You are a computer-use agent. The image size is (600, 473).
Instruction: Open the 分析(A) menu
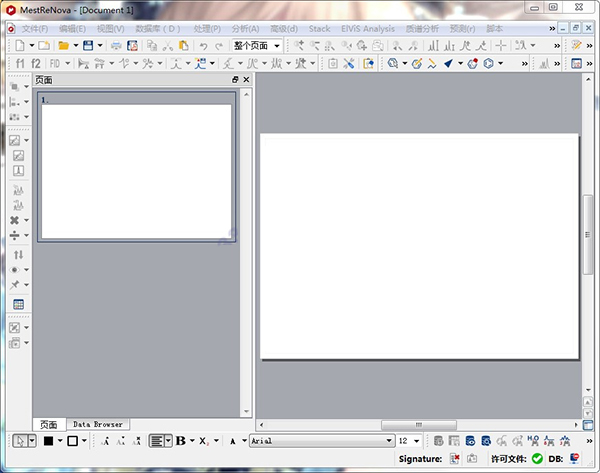[244, 29]
